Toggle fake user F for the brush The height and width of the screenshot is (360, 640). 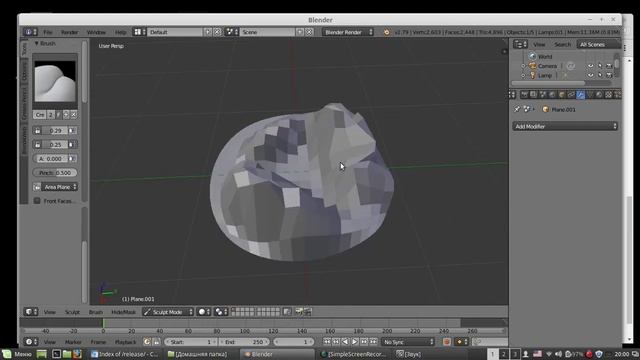58,115
